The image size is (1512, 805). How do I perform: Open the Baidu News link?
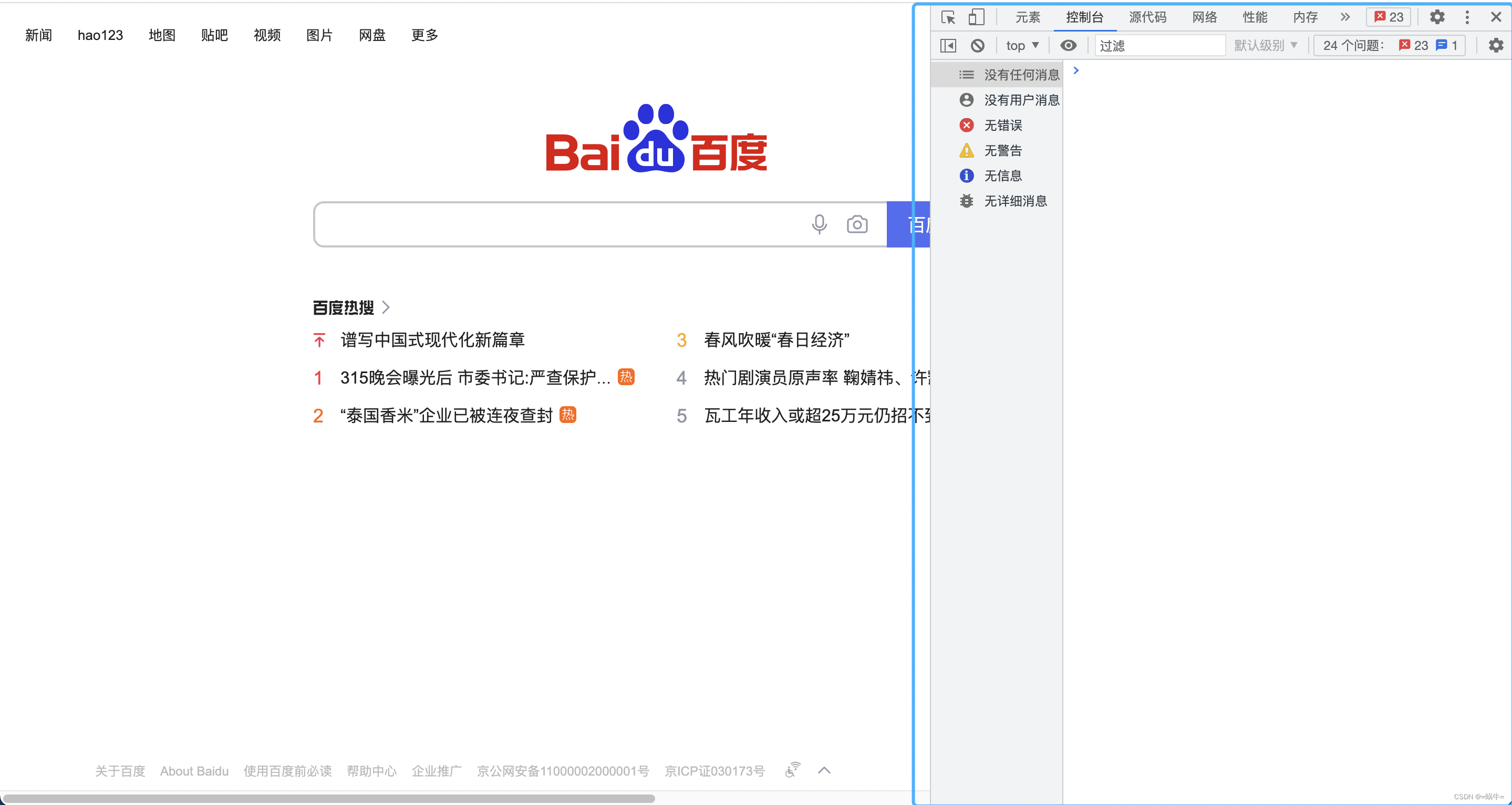click(x=38, y=35)
